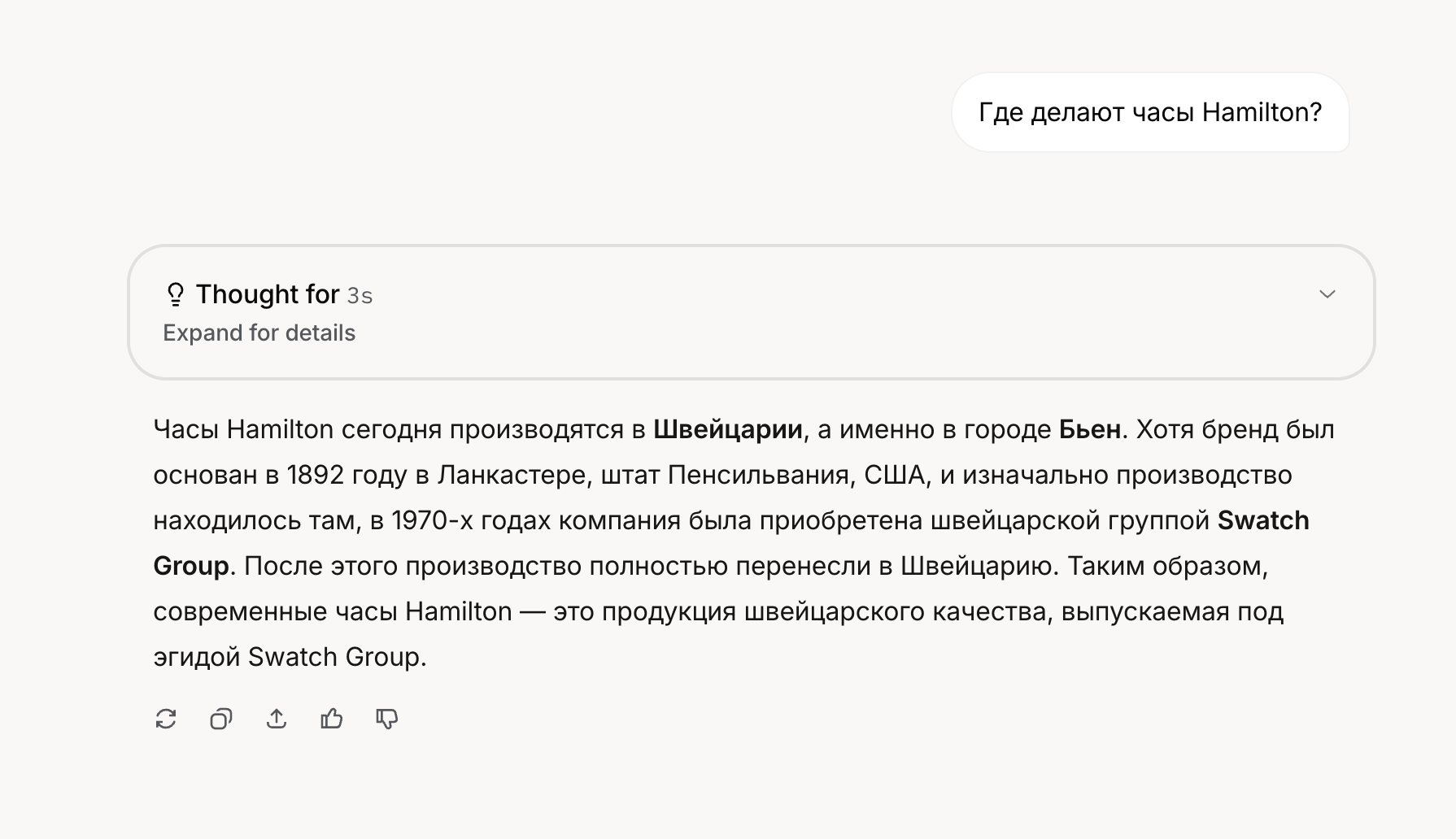
Task: Click the share/export response icon
Action: [277, 719]
